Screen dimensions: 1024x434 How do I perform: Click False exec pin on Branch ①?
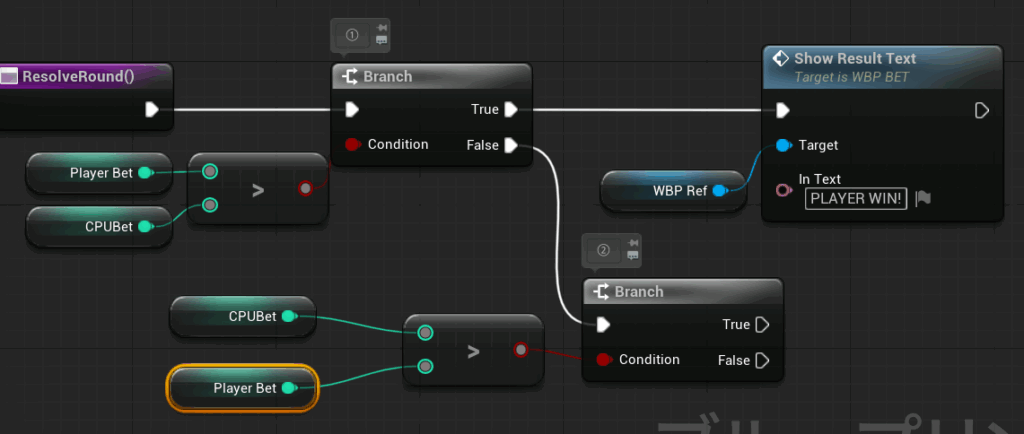(x=511, y=145)
